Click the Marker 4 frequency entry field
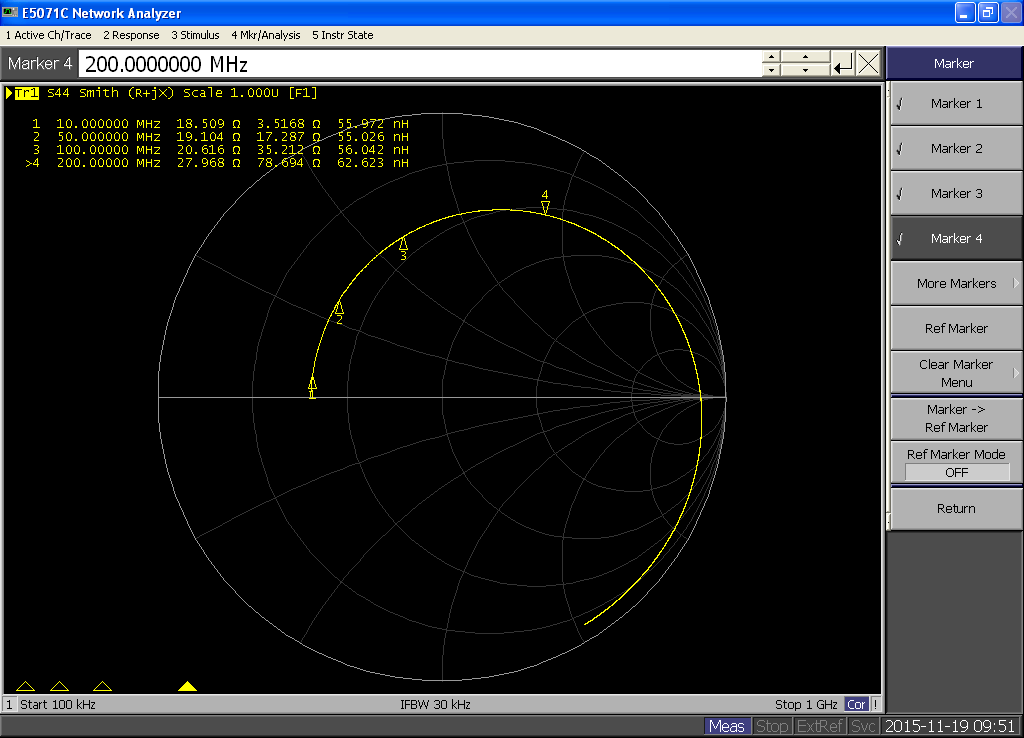This screenshot has width=1024, height=738. coord(419,64)
